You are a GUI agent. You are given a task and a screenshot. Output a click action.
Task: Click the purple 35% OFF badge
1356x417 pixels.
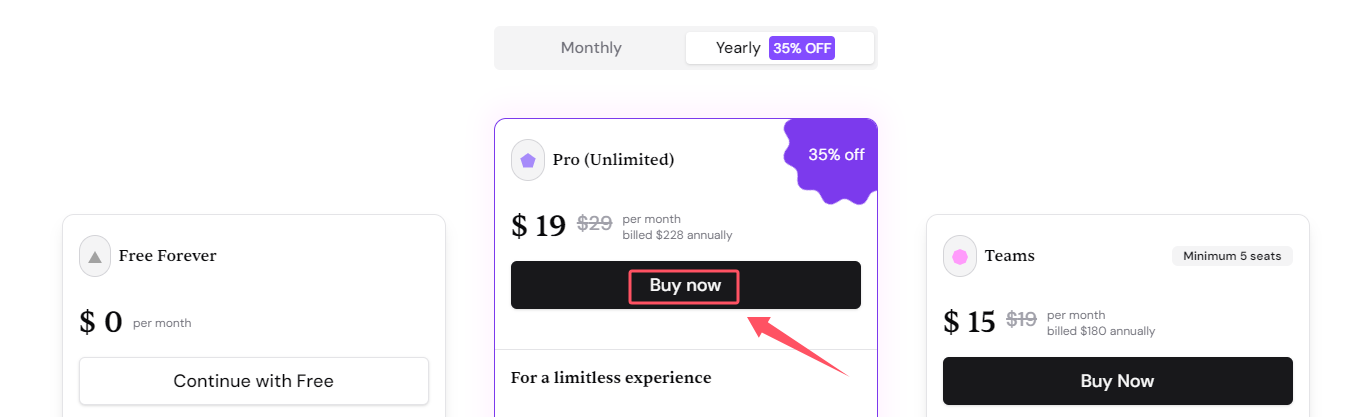pyautogui.click(x=802, y=48)
